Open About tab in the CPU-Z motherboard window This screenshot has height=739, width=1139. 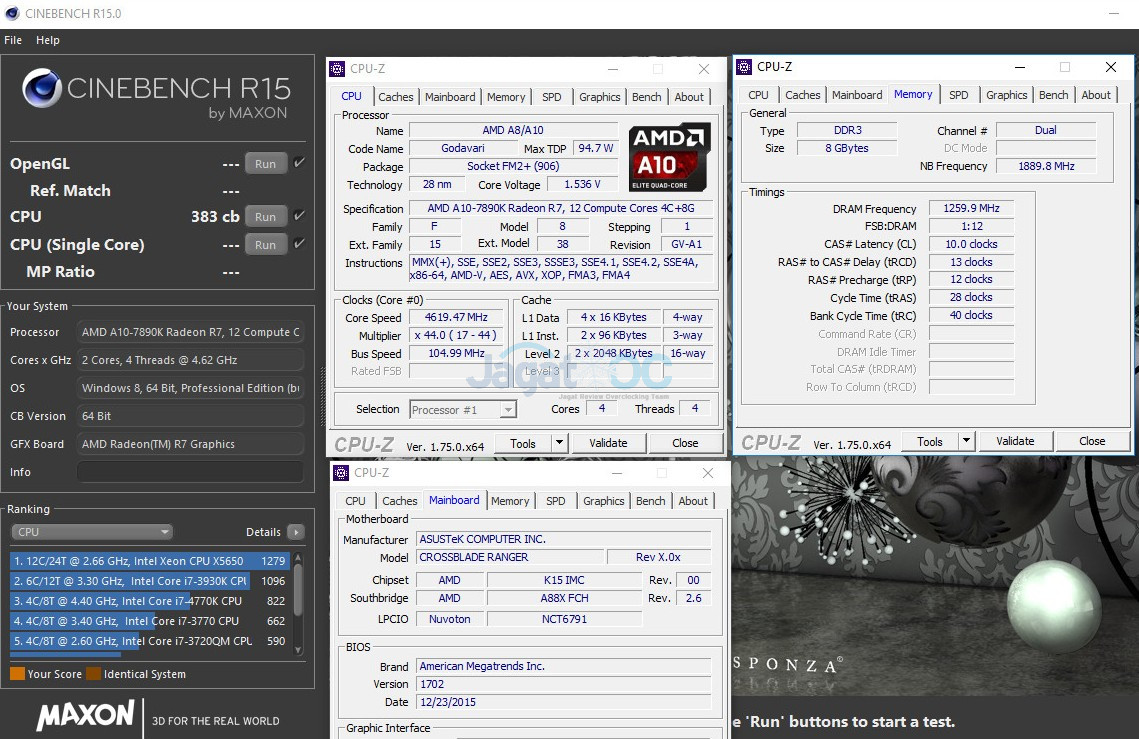tap(693, 501)
